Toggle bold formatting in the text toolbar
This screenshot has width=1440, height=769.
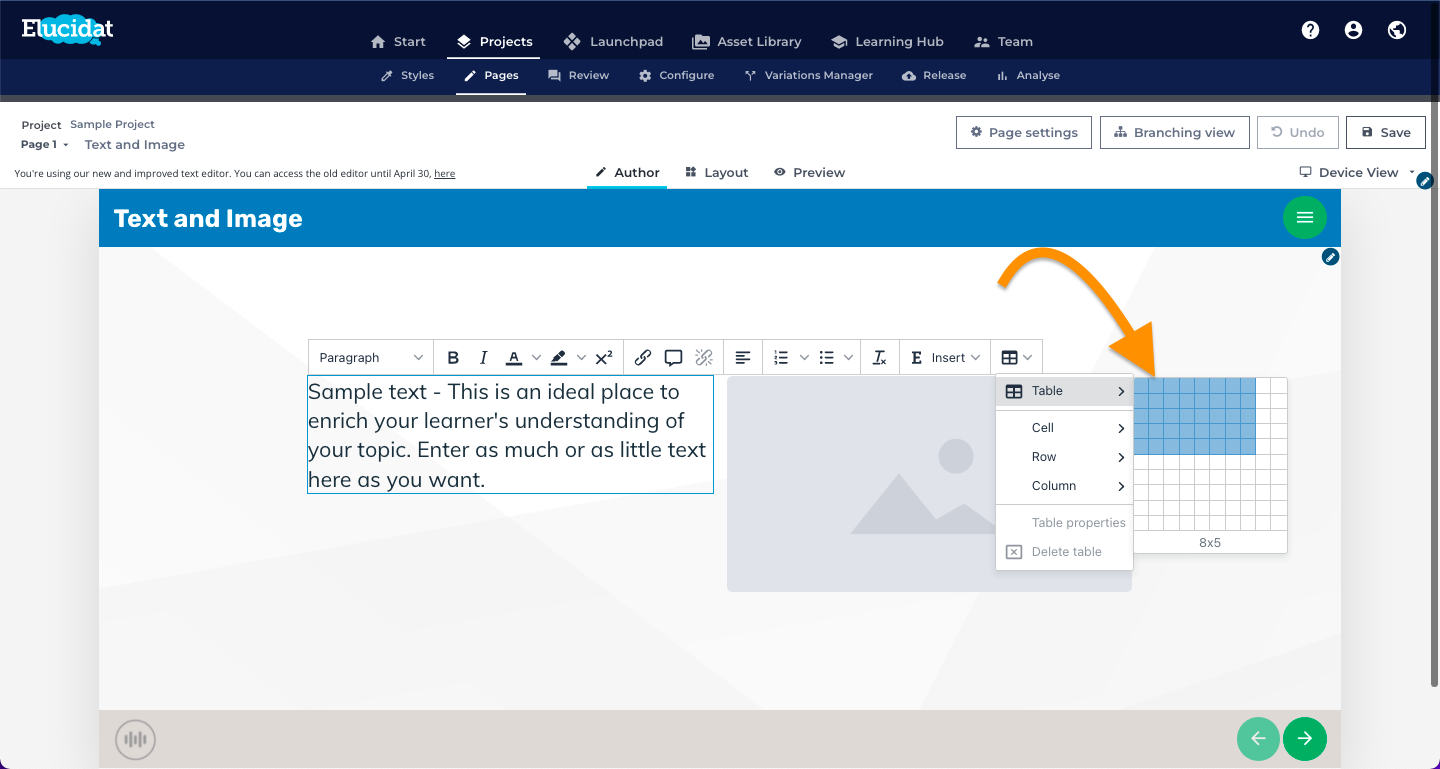[x=453, y=357]
